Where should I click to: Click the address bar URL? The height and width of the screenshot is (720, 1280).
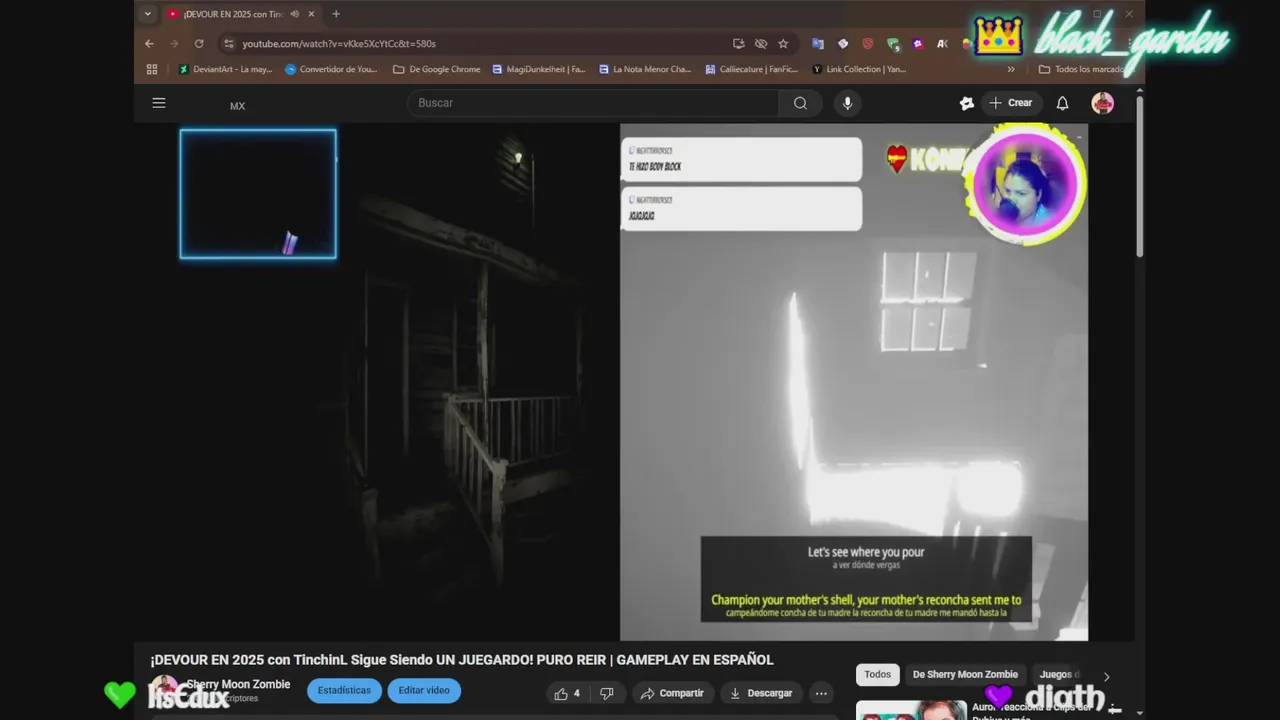(x=339, y=44)
